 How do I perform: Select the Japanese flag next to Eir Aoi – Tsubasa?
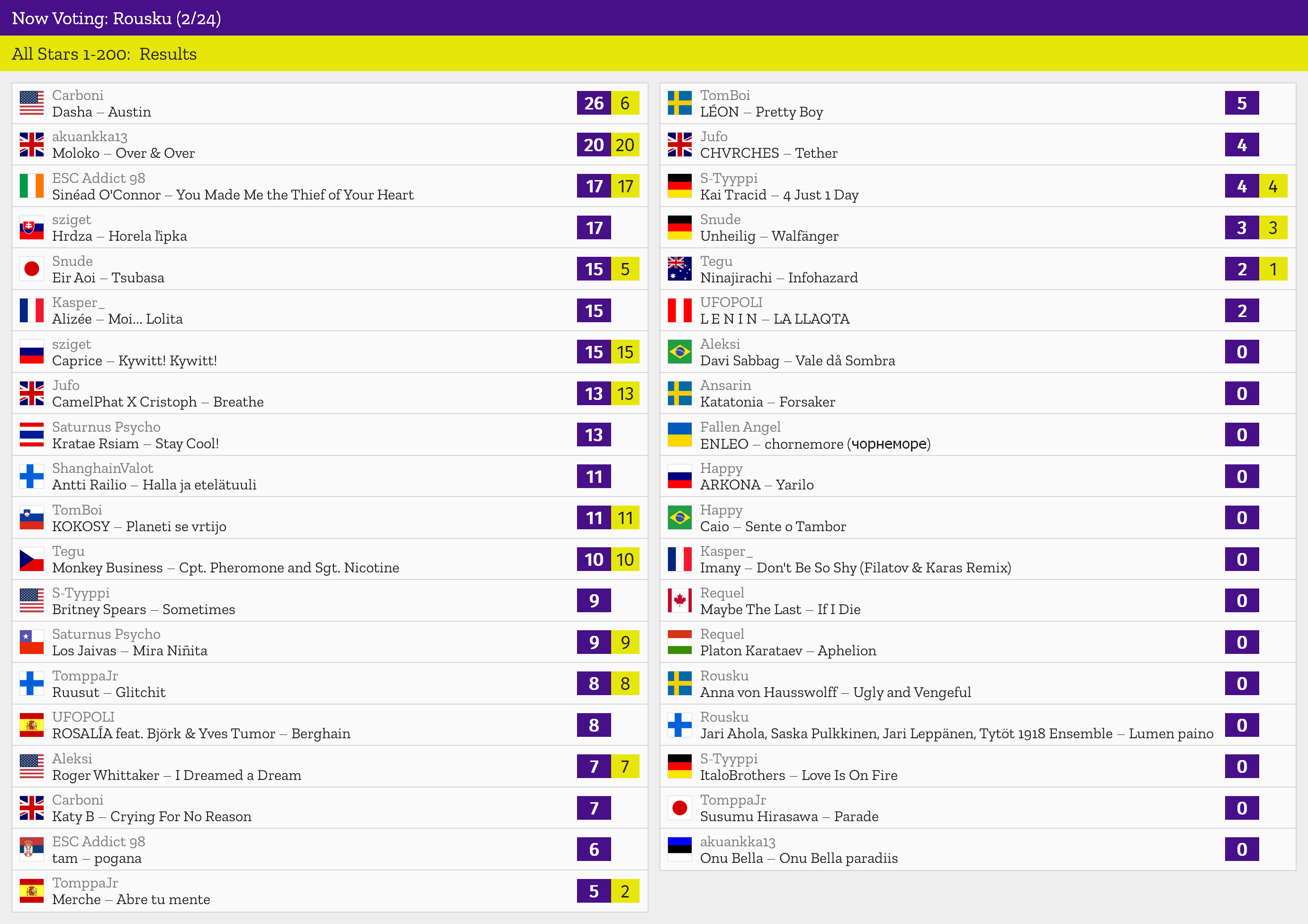(x=31, y=269)
